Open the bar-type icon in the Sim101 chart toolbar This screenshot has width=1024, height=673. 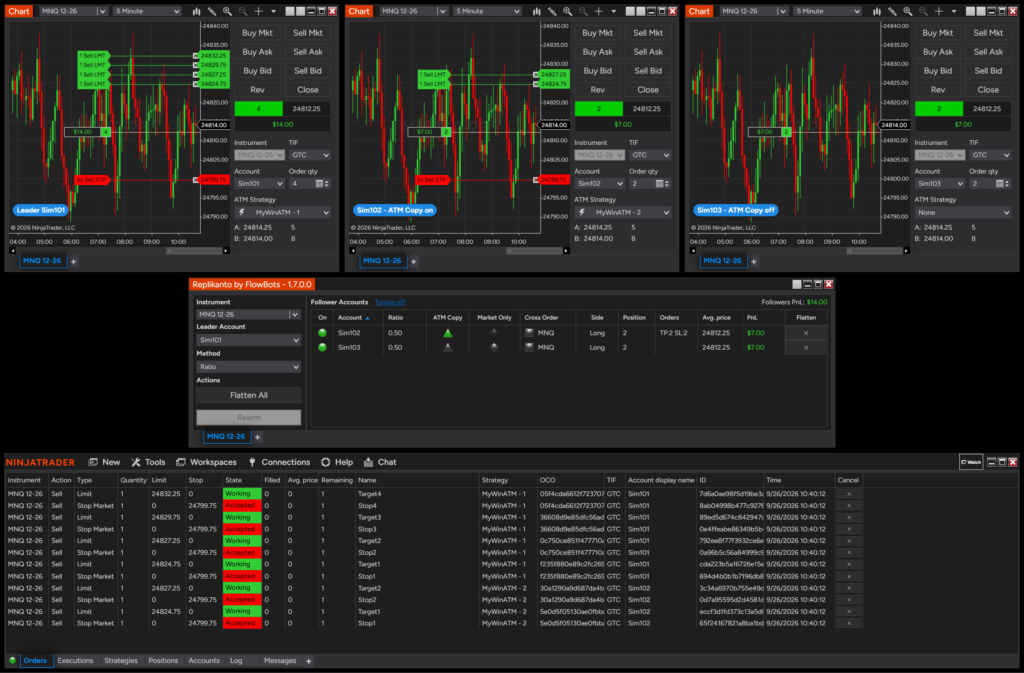click(x=196, y=11)
